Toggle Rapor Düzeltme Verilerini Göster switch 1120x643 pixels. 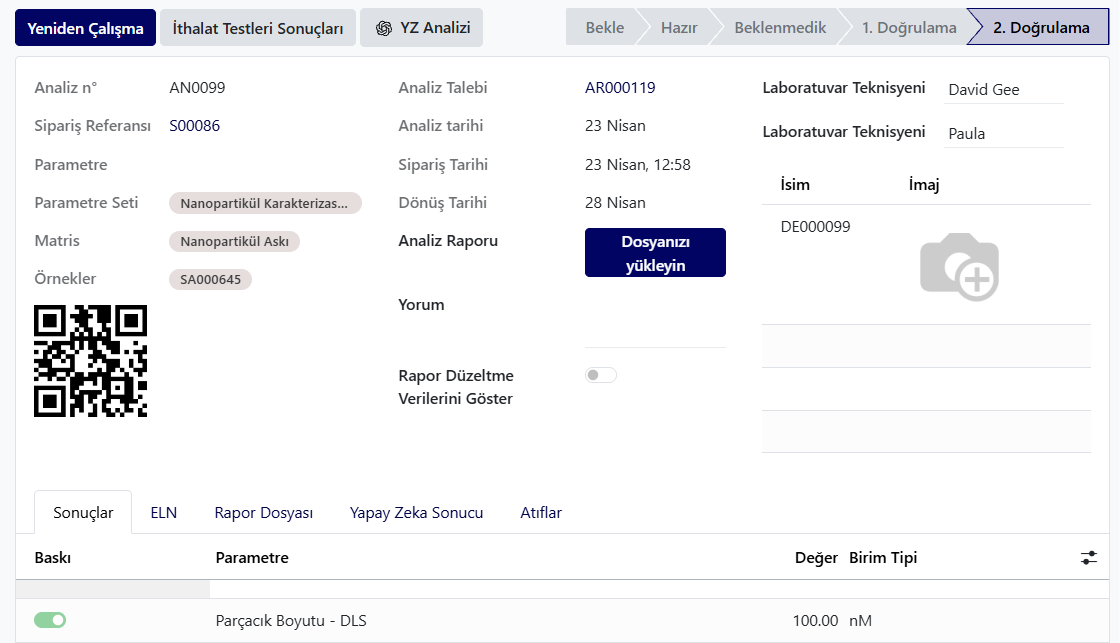click(601, 375)
